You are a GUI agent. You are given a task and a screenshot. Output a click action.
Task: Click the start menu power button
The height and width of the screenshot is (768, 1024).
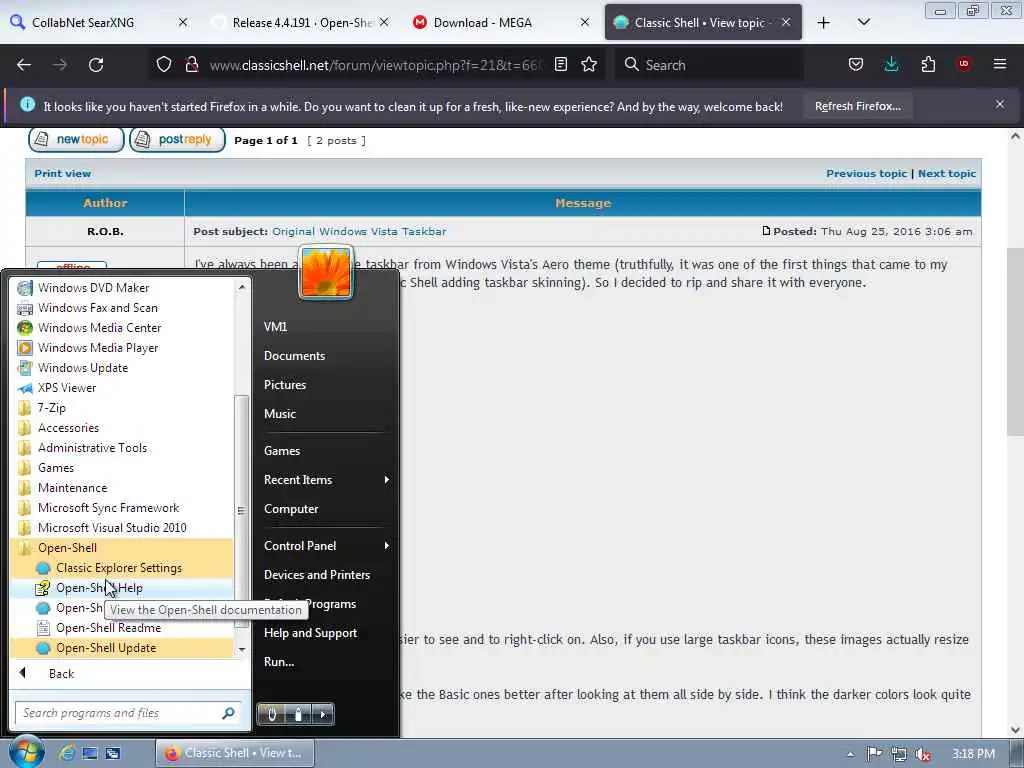tap(272, 714)
